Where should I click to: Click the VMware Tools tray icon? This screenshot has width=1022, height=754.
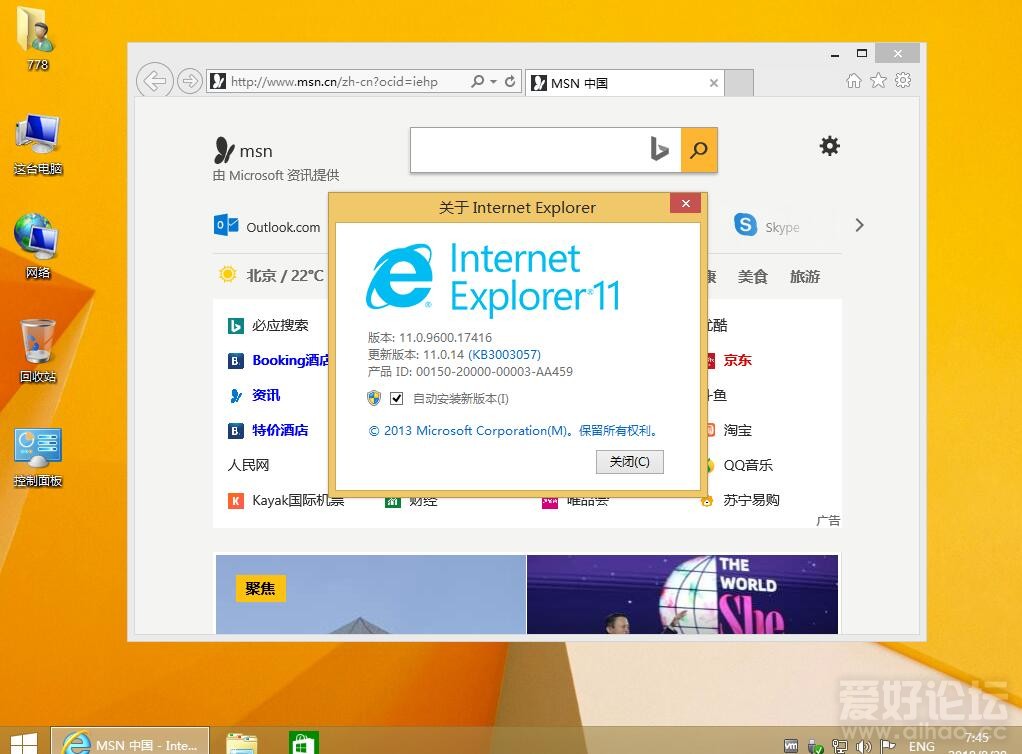point(791,746)
